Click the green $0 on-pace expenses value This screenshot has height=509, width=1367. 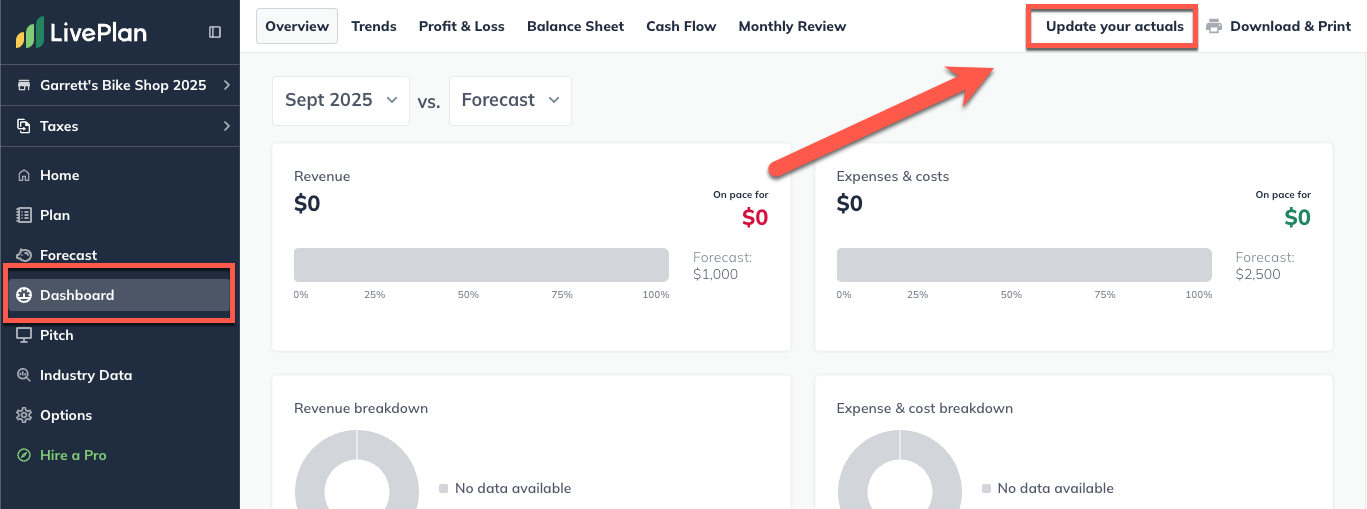[1297, 217]
